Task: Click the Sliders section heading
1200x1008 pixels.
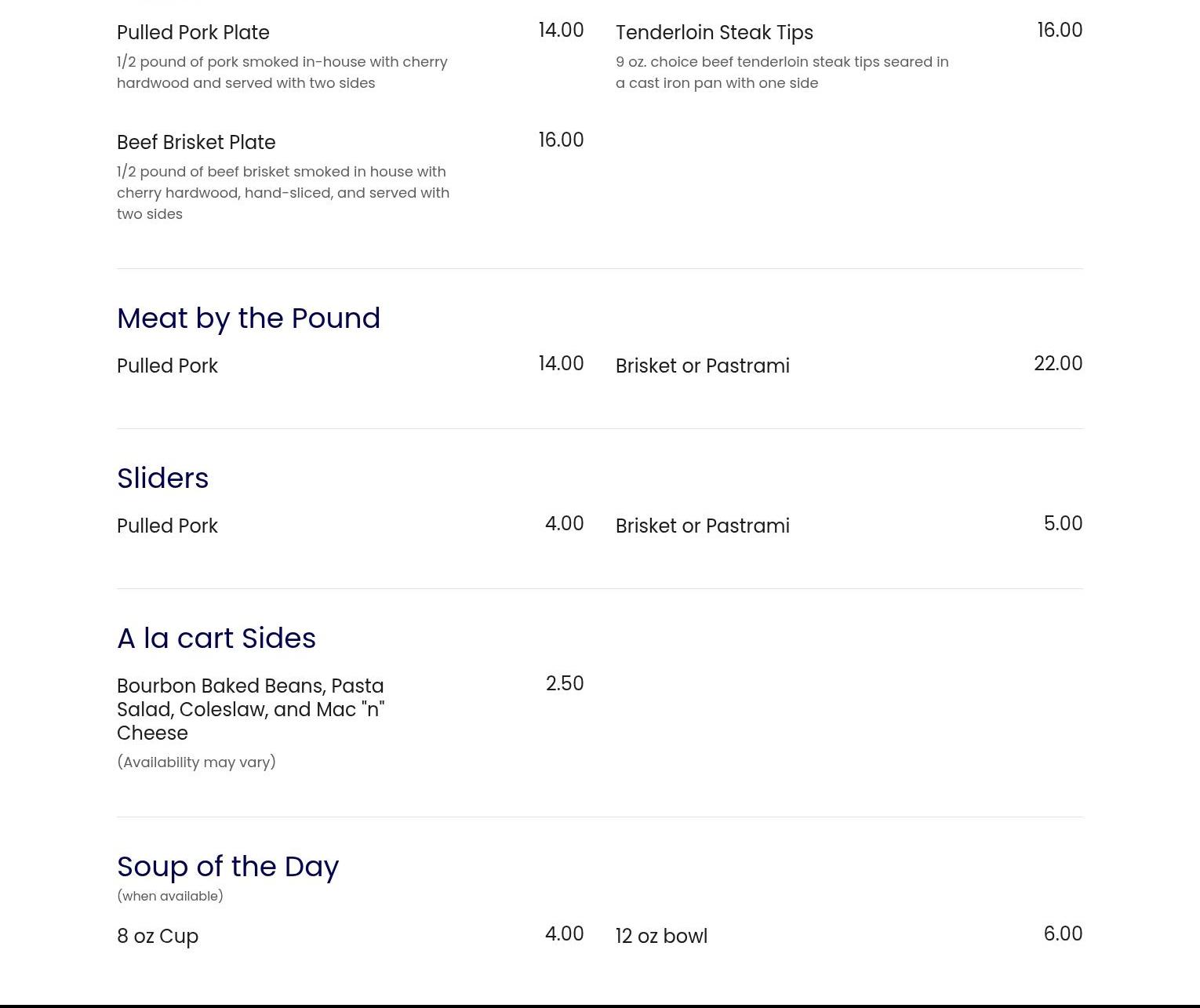Action: click(162, 479)
